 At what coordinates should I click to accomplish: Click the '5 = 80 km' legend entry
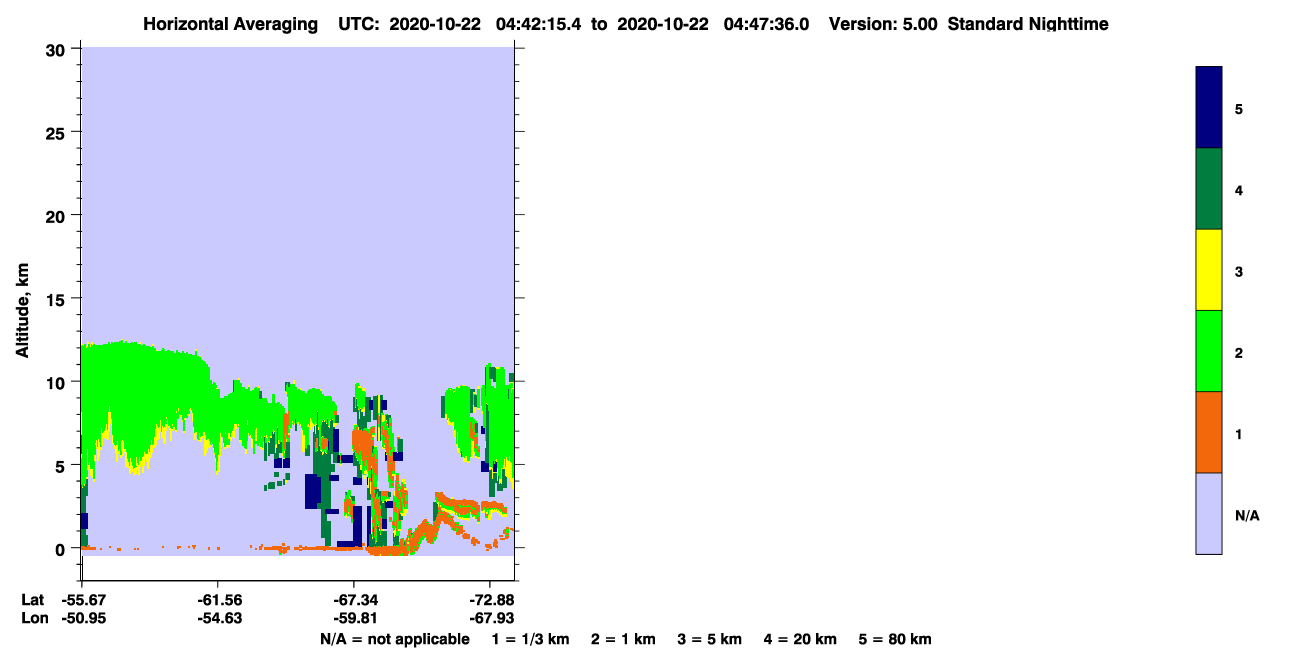(x=896, y=639)
